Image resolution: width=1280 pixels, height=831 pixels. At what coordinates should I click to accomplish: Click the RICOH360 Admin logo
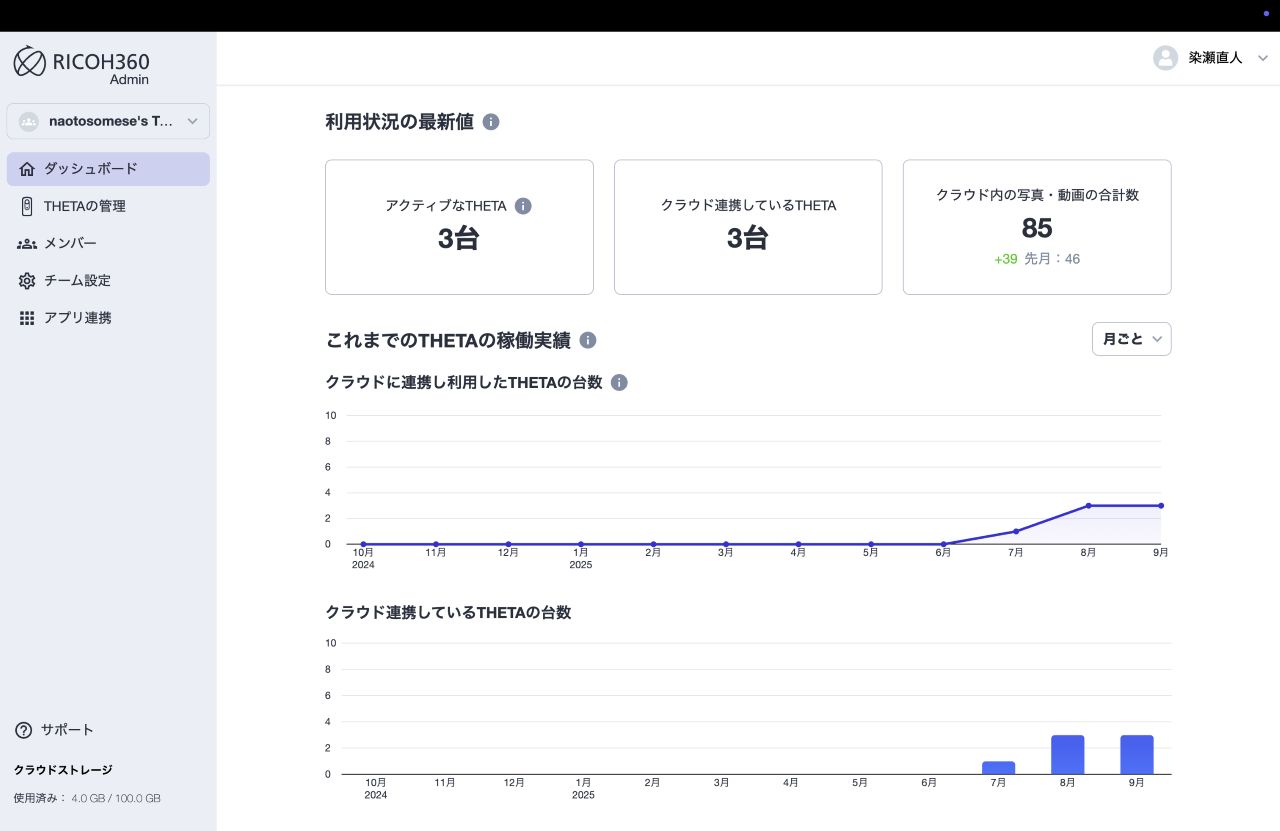click(x=81, y=64)
